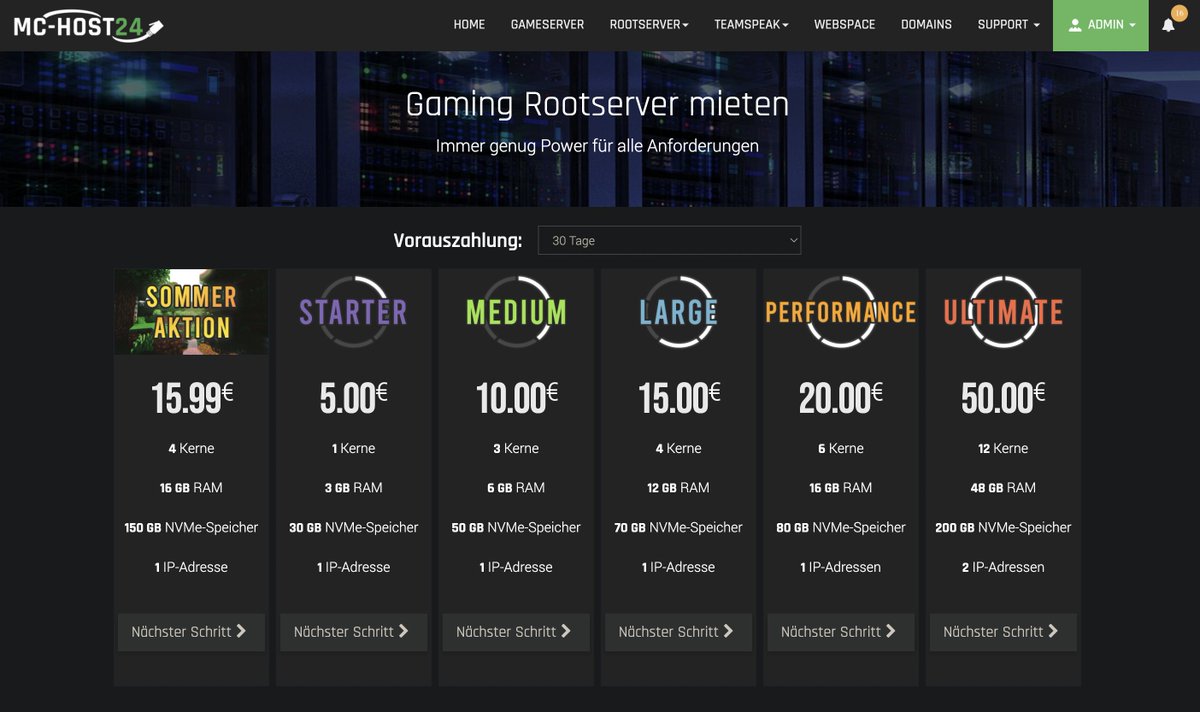1200x712 pixels.
Task: Click the 15.00€ price
Action: click(679, 398)
